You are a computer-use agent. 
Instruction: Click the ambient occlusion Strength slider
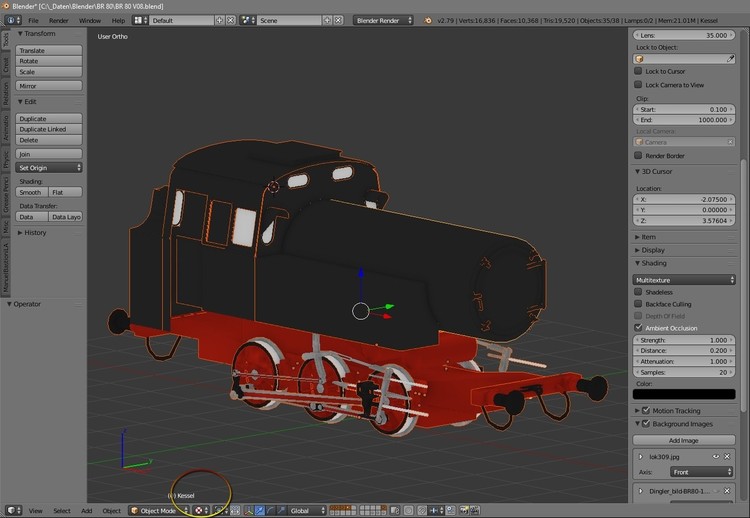click(684, 340)
